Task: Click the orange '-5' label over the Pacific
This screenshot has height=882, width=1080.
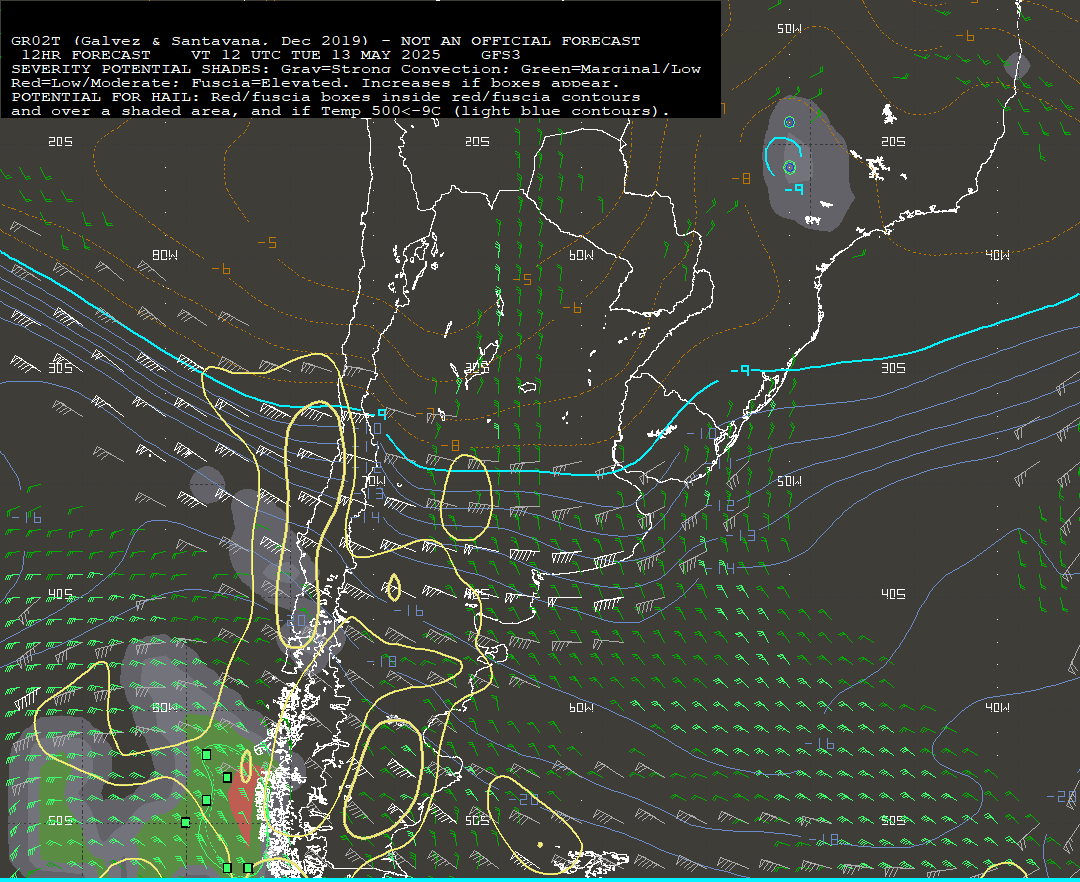Action: tap(267, 242)
